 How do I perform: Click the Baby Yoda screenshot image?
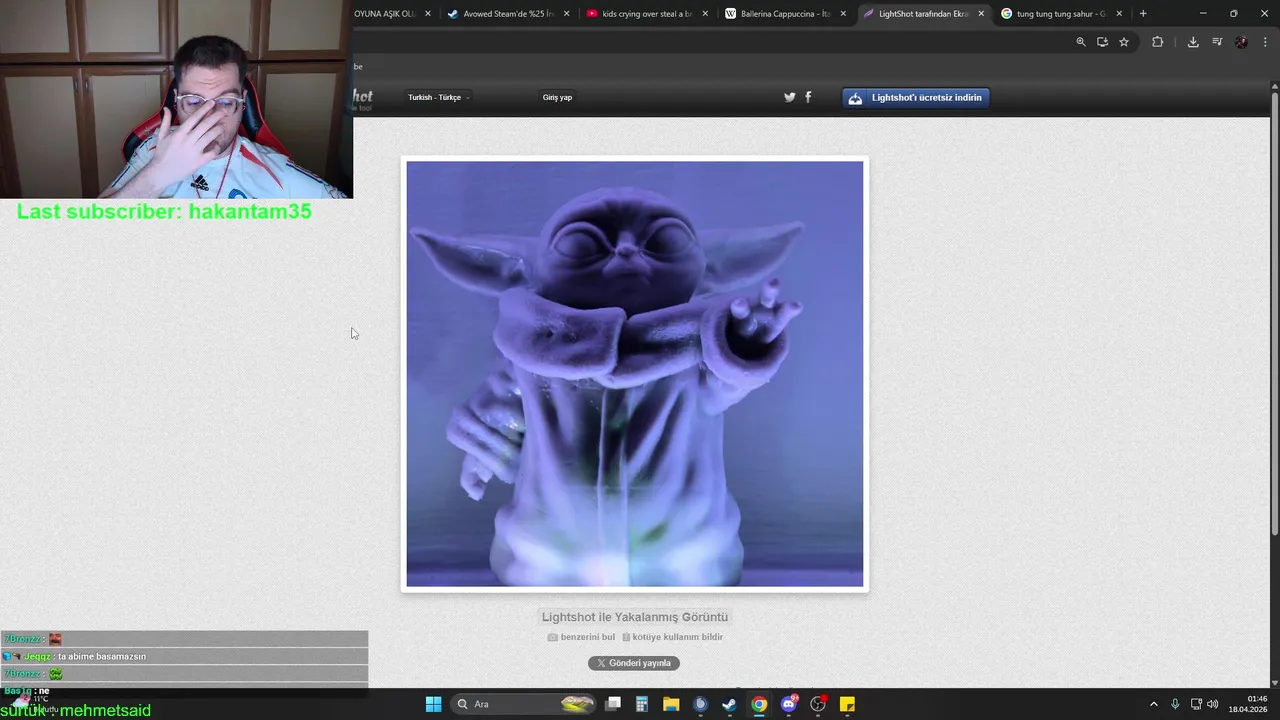click(635, 374)
